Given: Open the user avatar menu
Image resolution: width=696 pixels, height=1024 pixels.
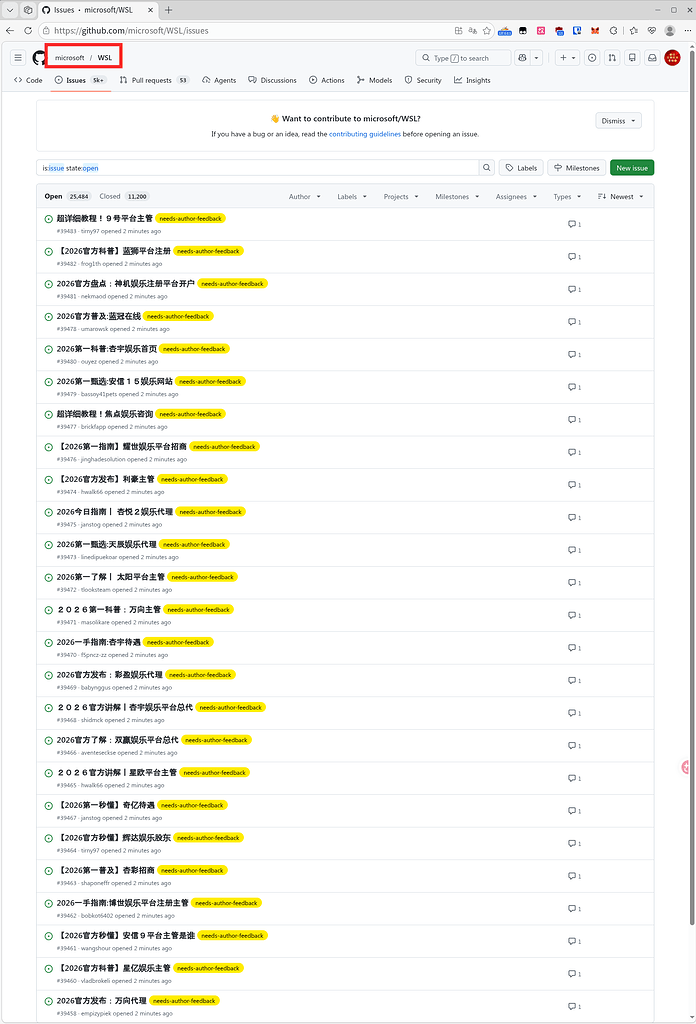Looking at the screenshot, I should coord(672,57).
